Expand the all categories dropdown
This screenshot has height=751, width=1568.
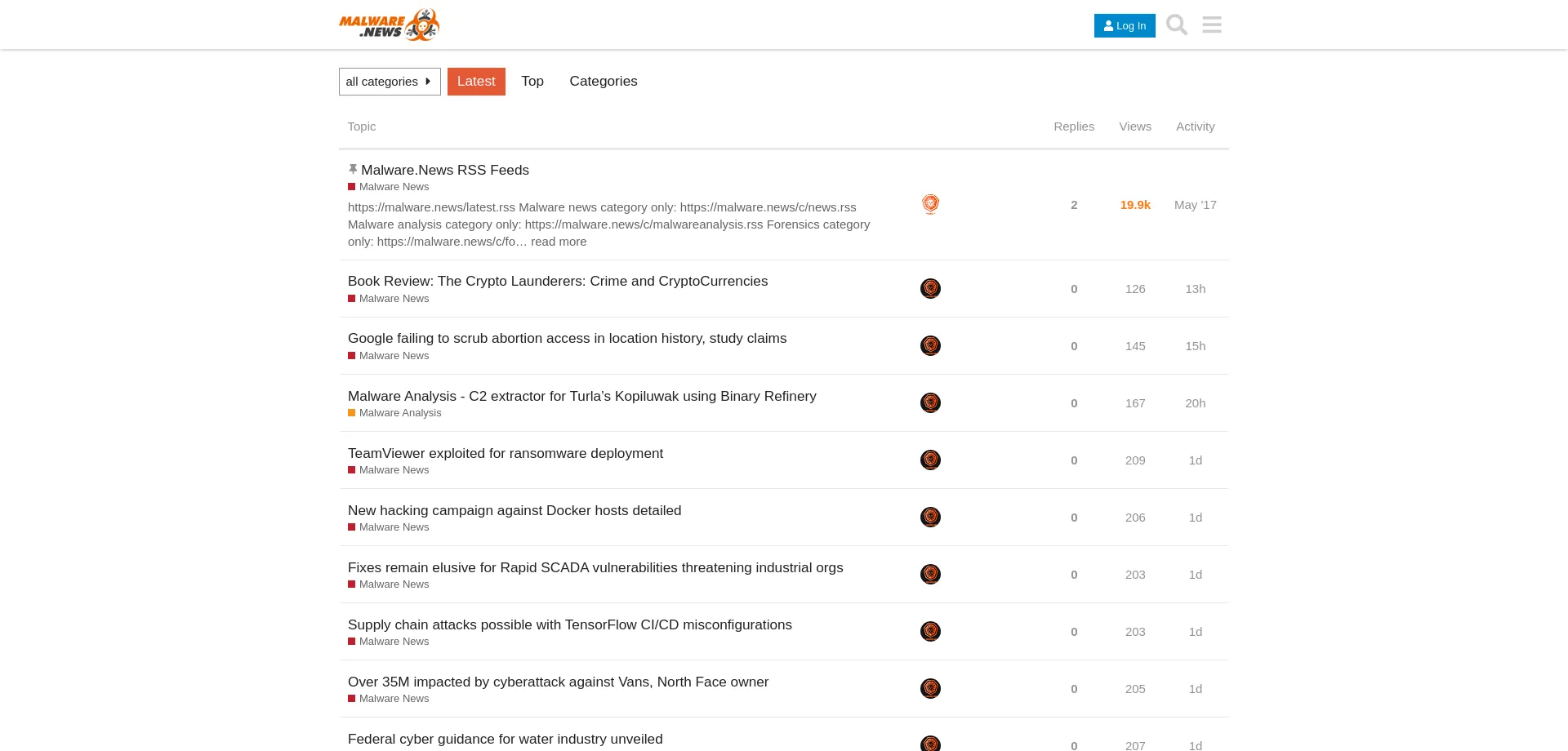[x=390, y=82]
